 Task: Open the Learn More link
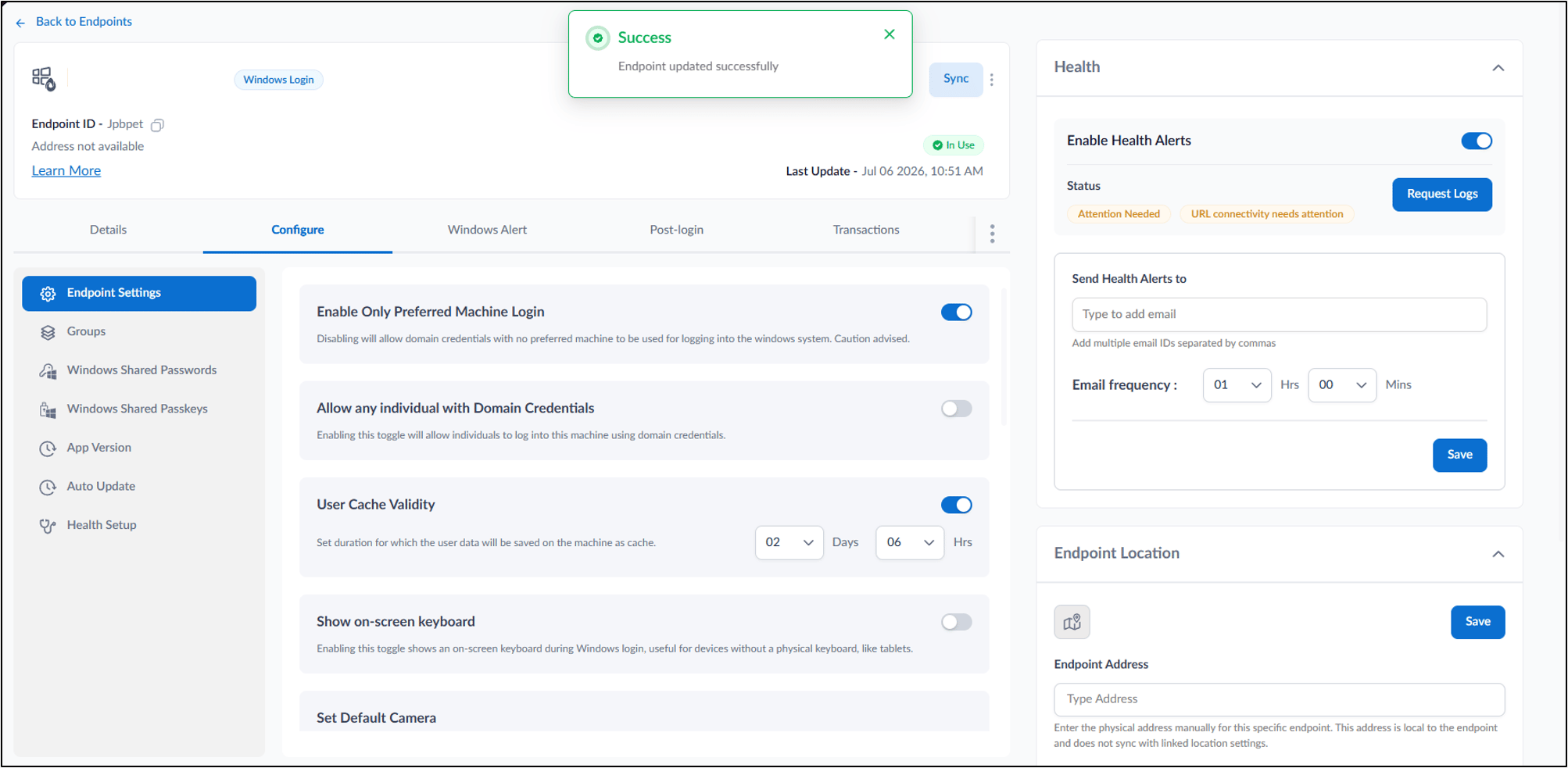tap(66, 170)
